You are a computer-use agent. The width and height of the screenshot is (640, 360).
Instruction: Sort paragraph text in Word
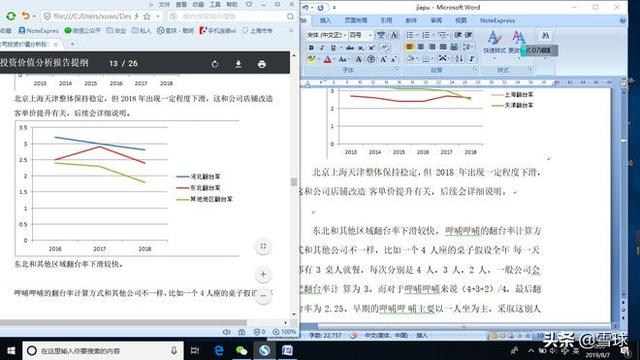459,59
